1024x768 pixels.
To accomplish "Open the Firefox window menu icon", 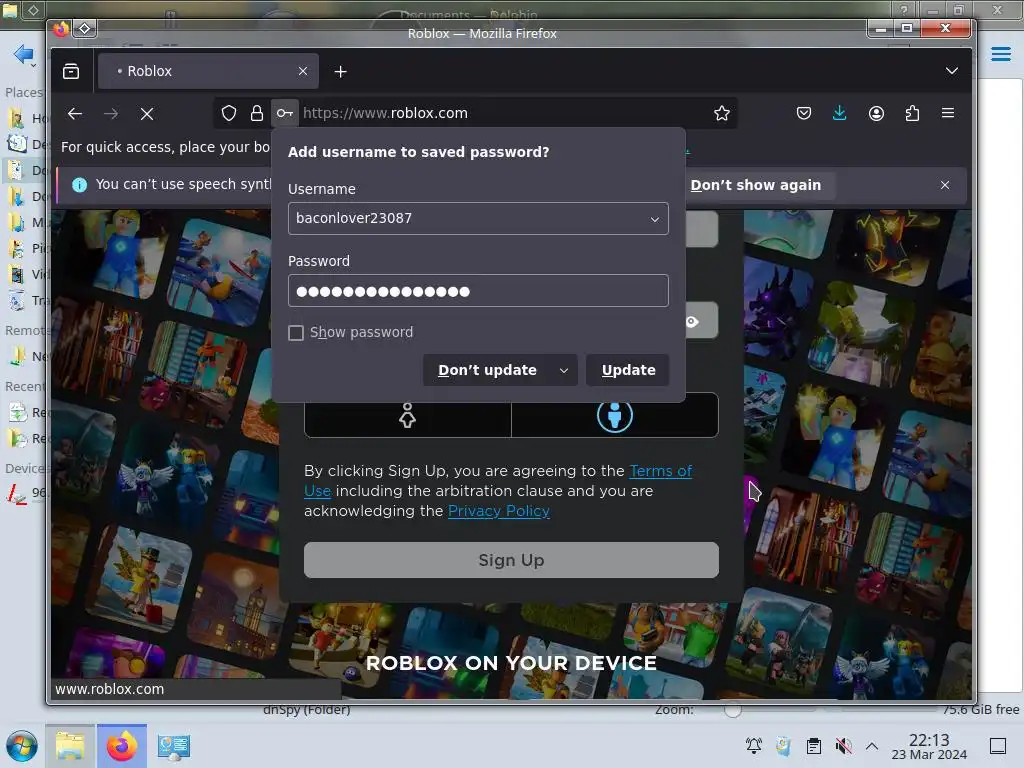I will 61,29.
